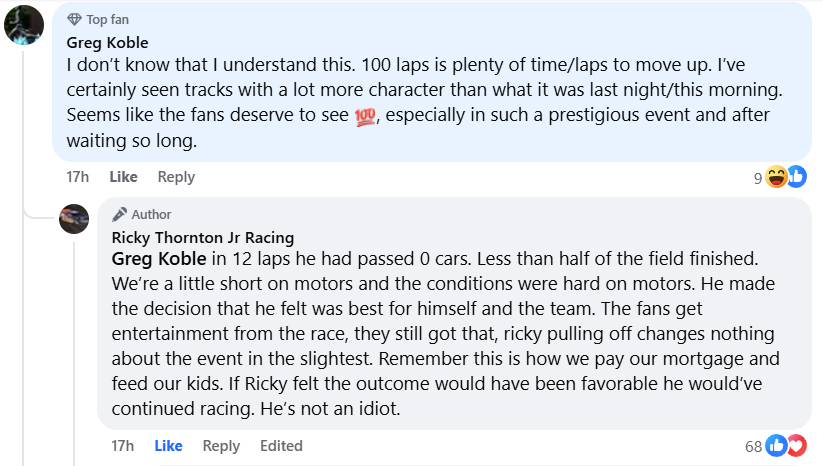Screen dimensions: 823x466
Task: Click the bold Greg Koble mention in reply
Action: point(158,258)
